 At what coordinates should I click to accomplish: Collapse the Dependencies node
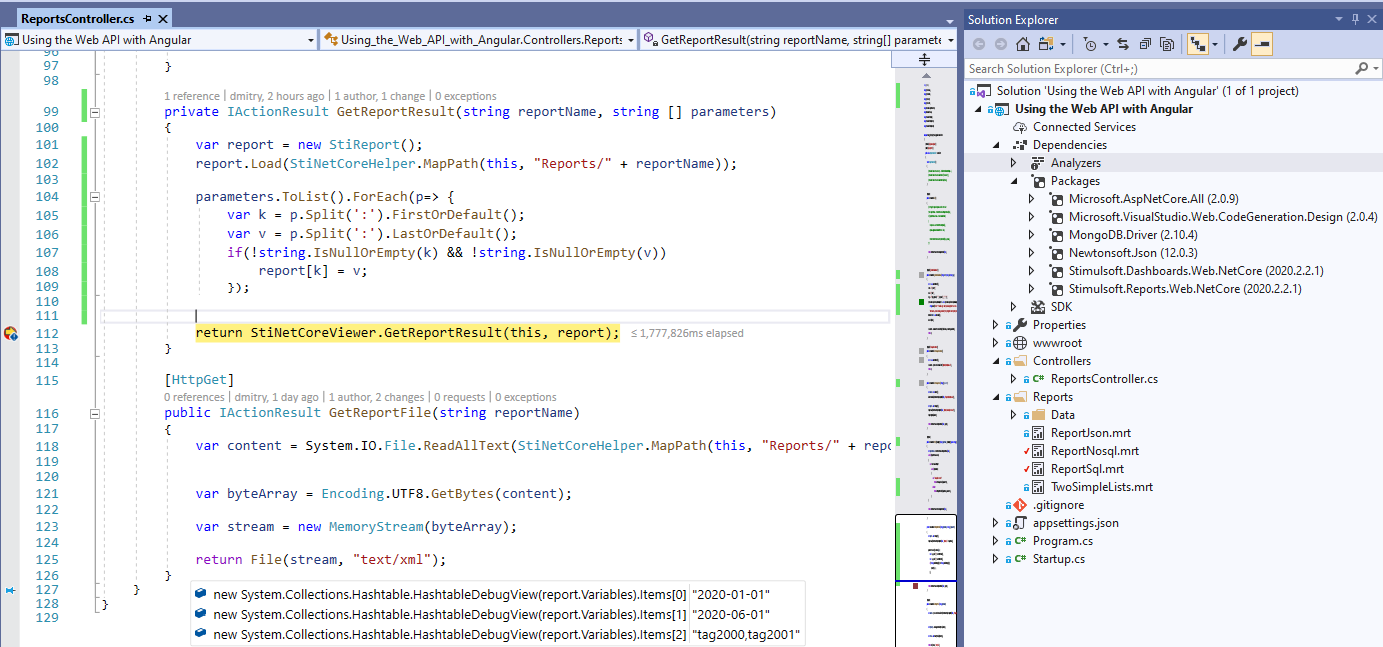click(x=995, y=145)
